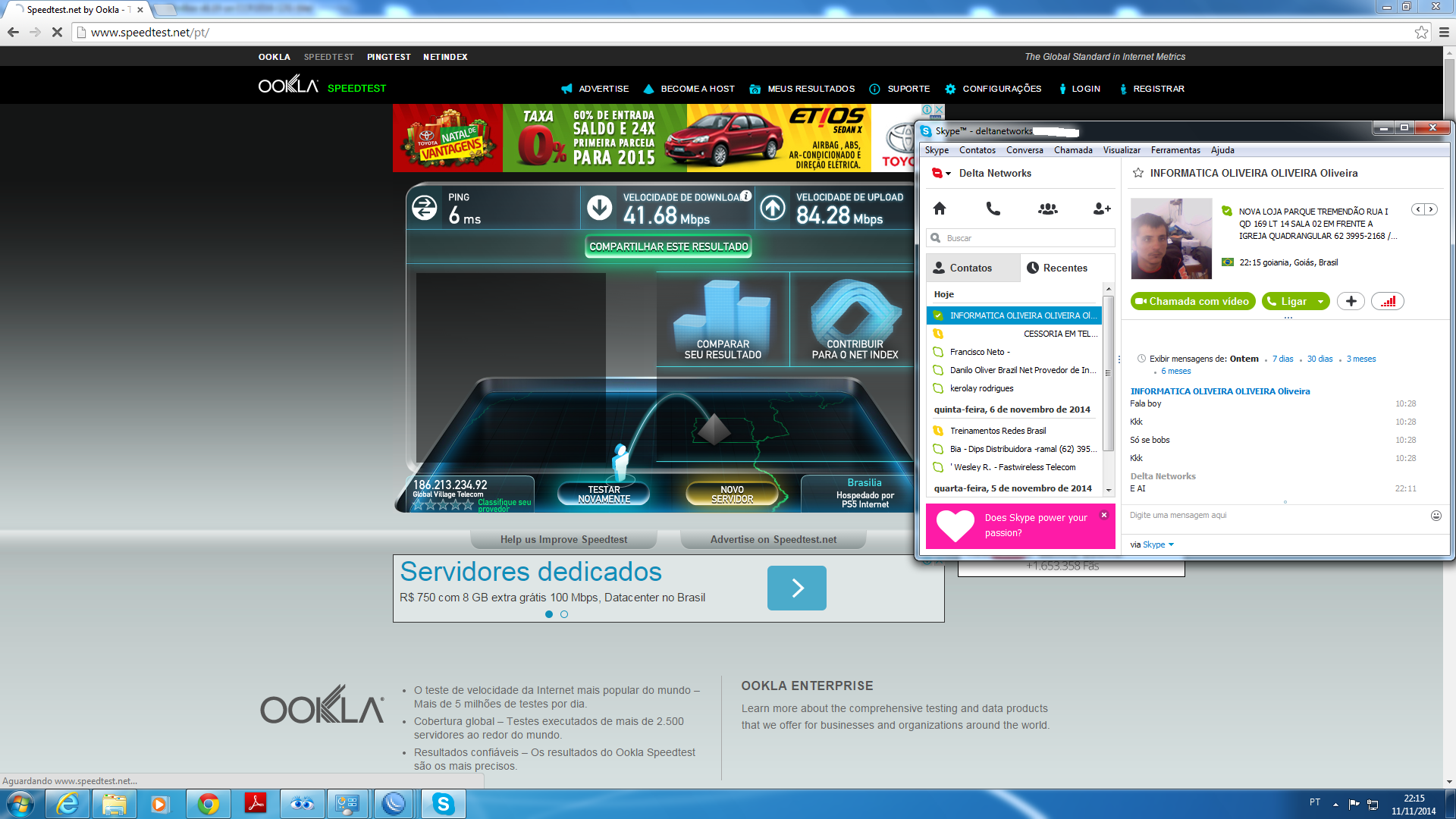Bookmark page with star icon
Screen dimensions: 1456x819
(1421, 32)
